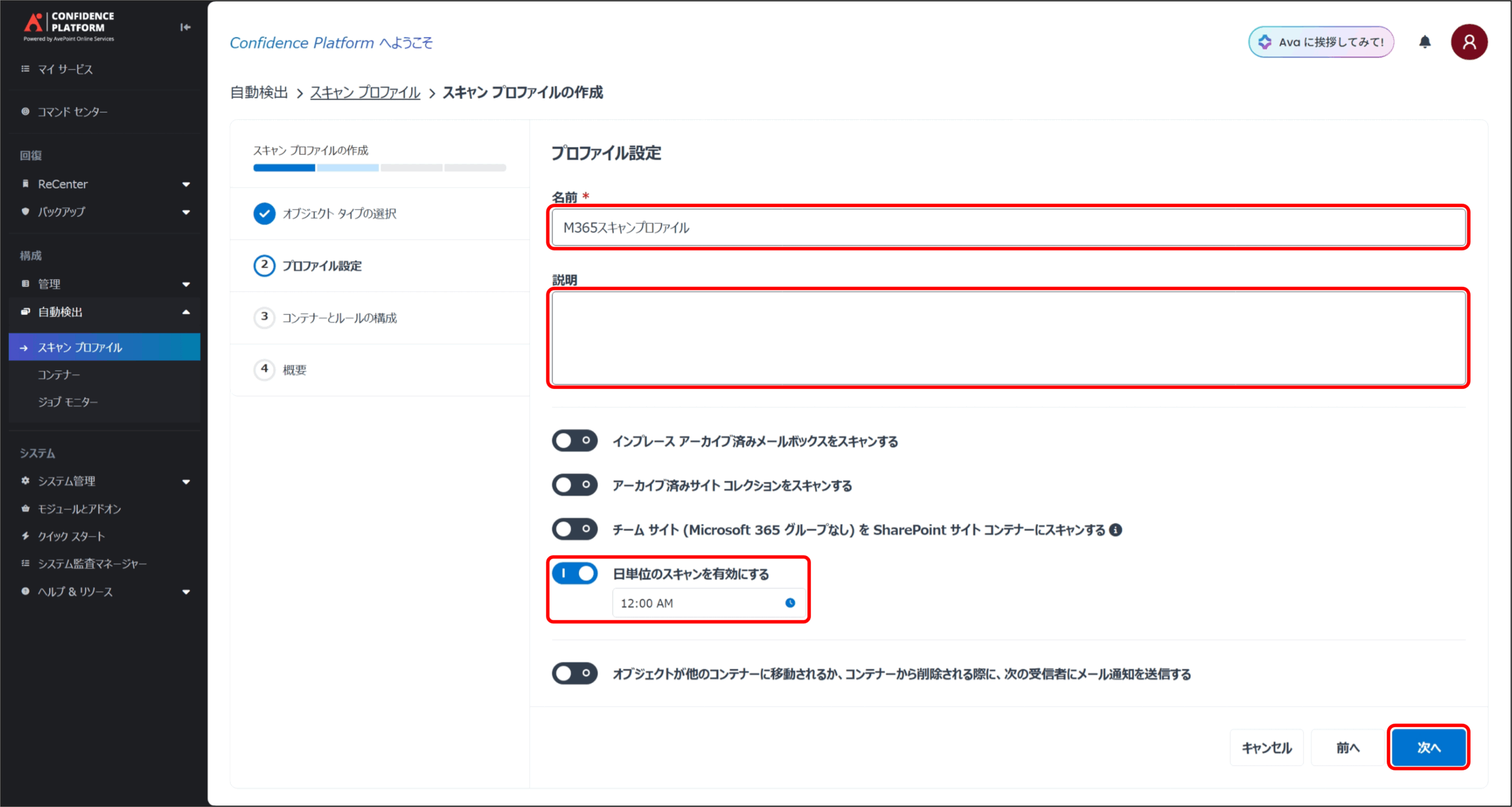Click the clock icon in time field

(x=790, y=603)
